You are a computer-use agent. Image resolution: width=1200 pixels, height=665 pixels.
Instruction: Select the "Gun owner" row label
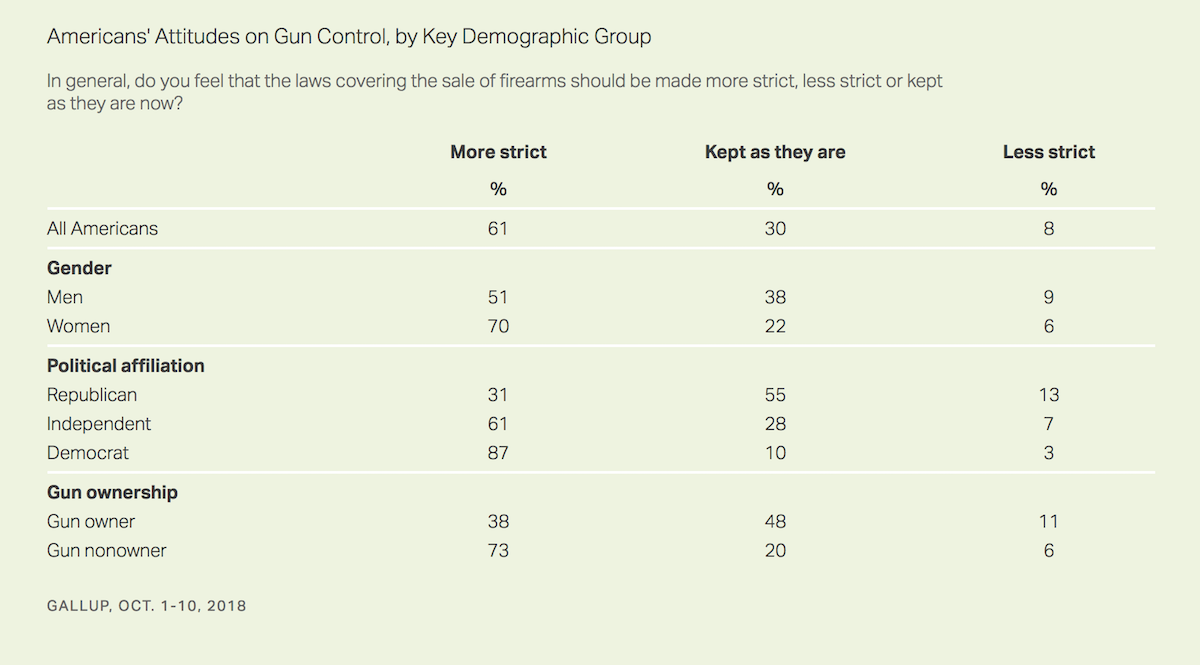pyautogui.click(x=91, y=521)
